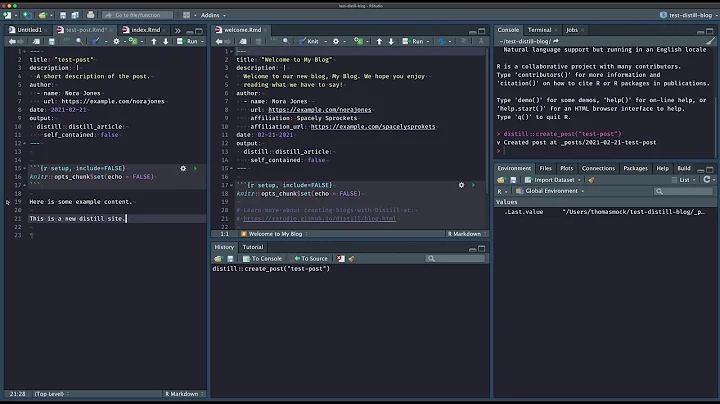Expand the Knit options dropdown arrow

(326, 41)
